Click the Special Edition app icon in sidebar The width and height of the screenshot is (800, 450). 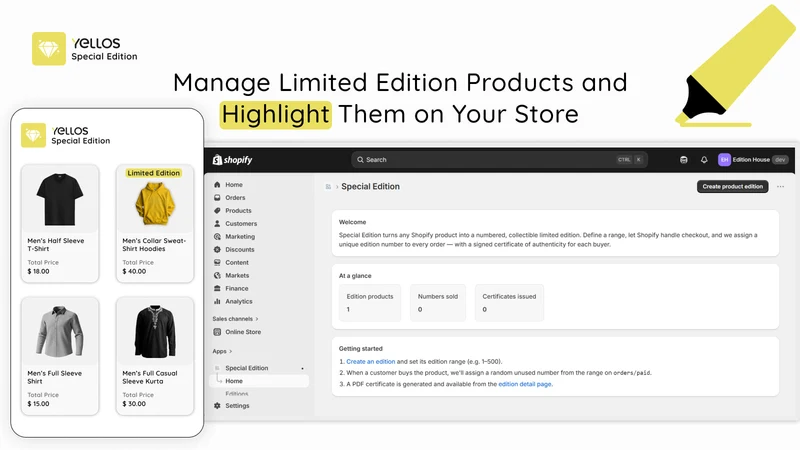[x=217, y=368]
